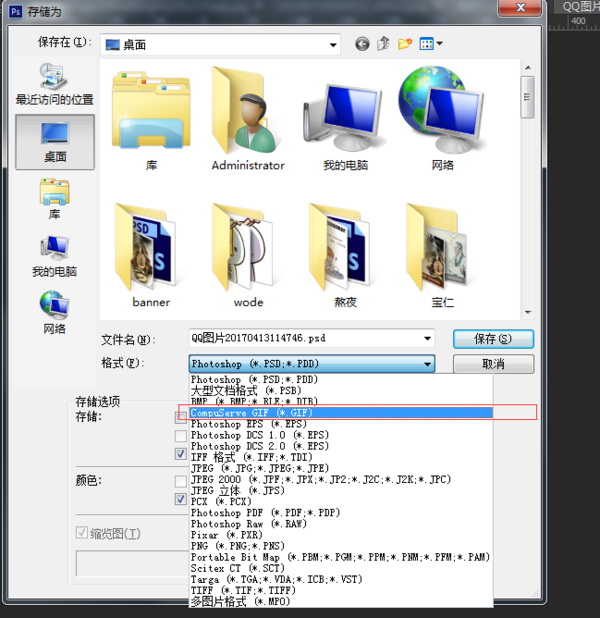Toggle the checked 存储 option checkbox
Viewport: 600px width, 618px height.
click(181, 454)
